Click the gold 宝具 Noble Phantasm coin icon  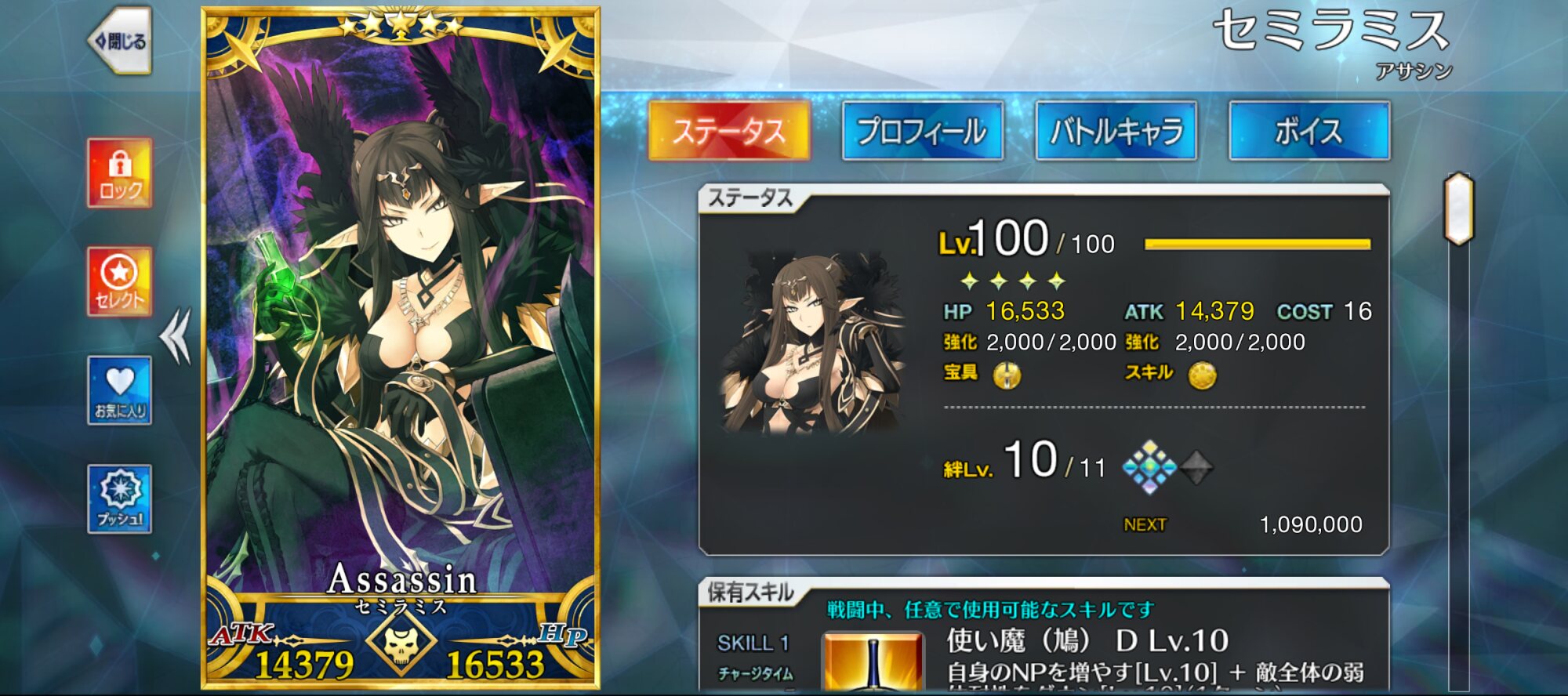[1007, 376]
